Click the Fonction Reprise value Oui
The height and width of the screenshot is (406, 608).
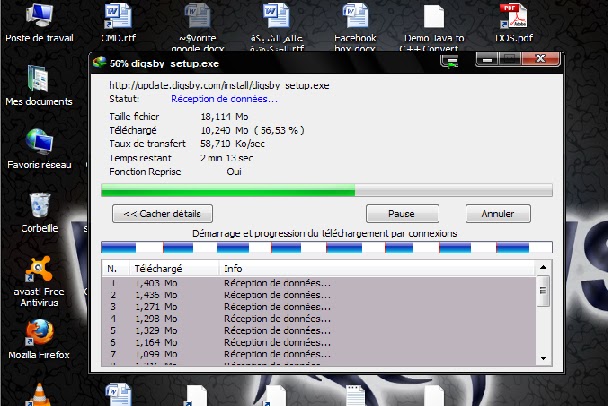[x=234, y=171]
